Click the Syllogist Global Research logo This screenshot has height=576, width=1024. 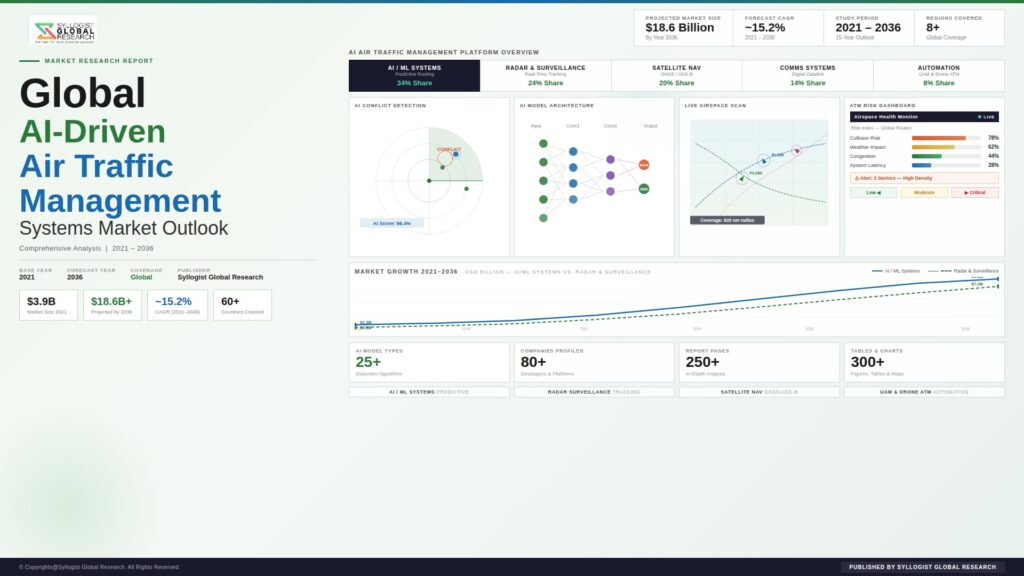pyautogui.click(x=63, y=31)
